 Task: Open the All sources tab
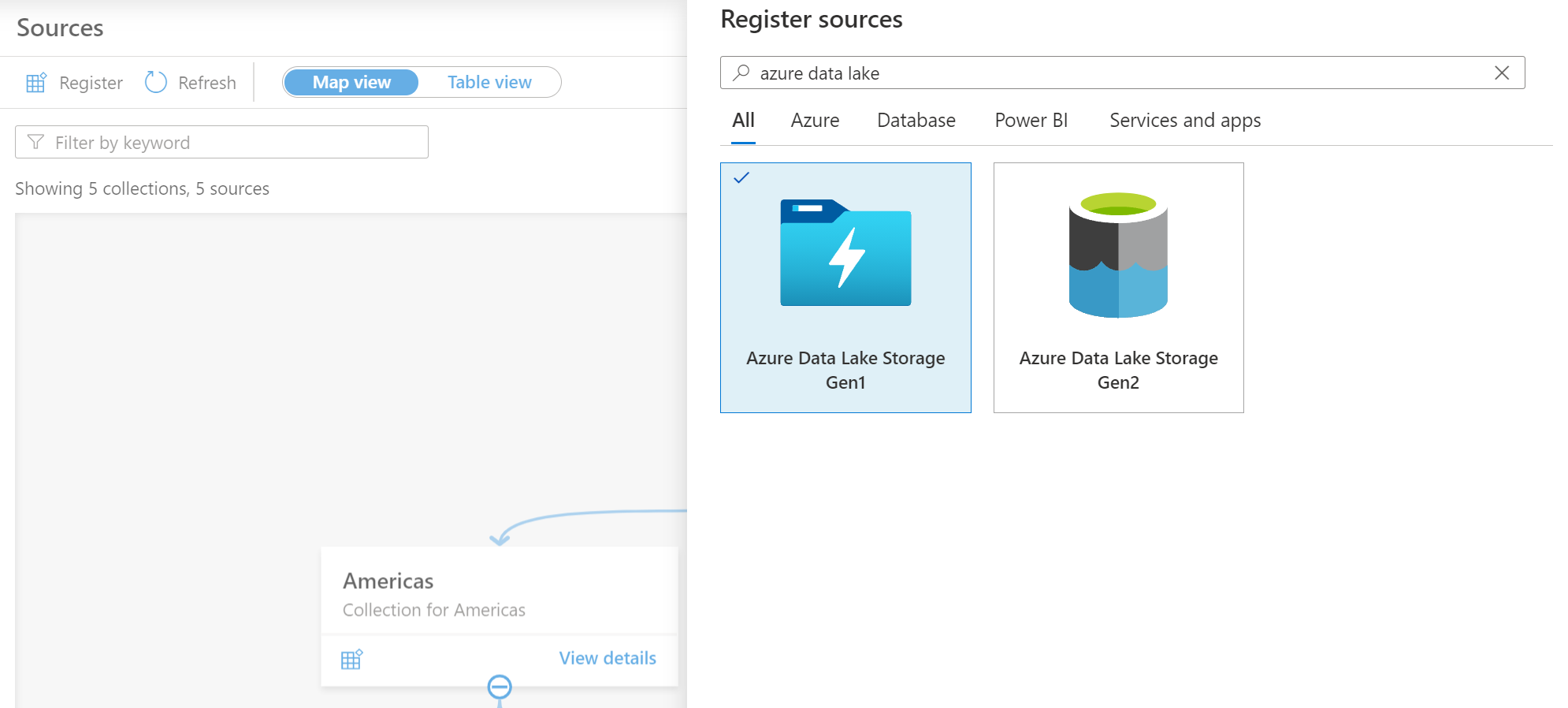click(743, 121)
